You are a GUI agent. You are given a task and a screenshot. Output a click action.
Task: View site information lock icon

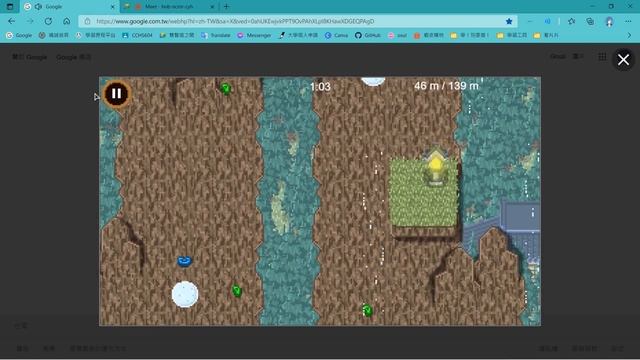click(x=87, y=21)
